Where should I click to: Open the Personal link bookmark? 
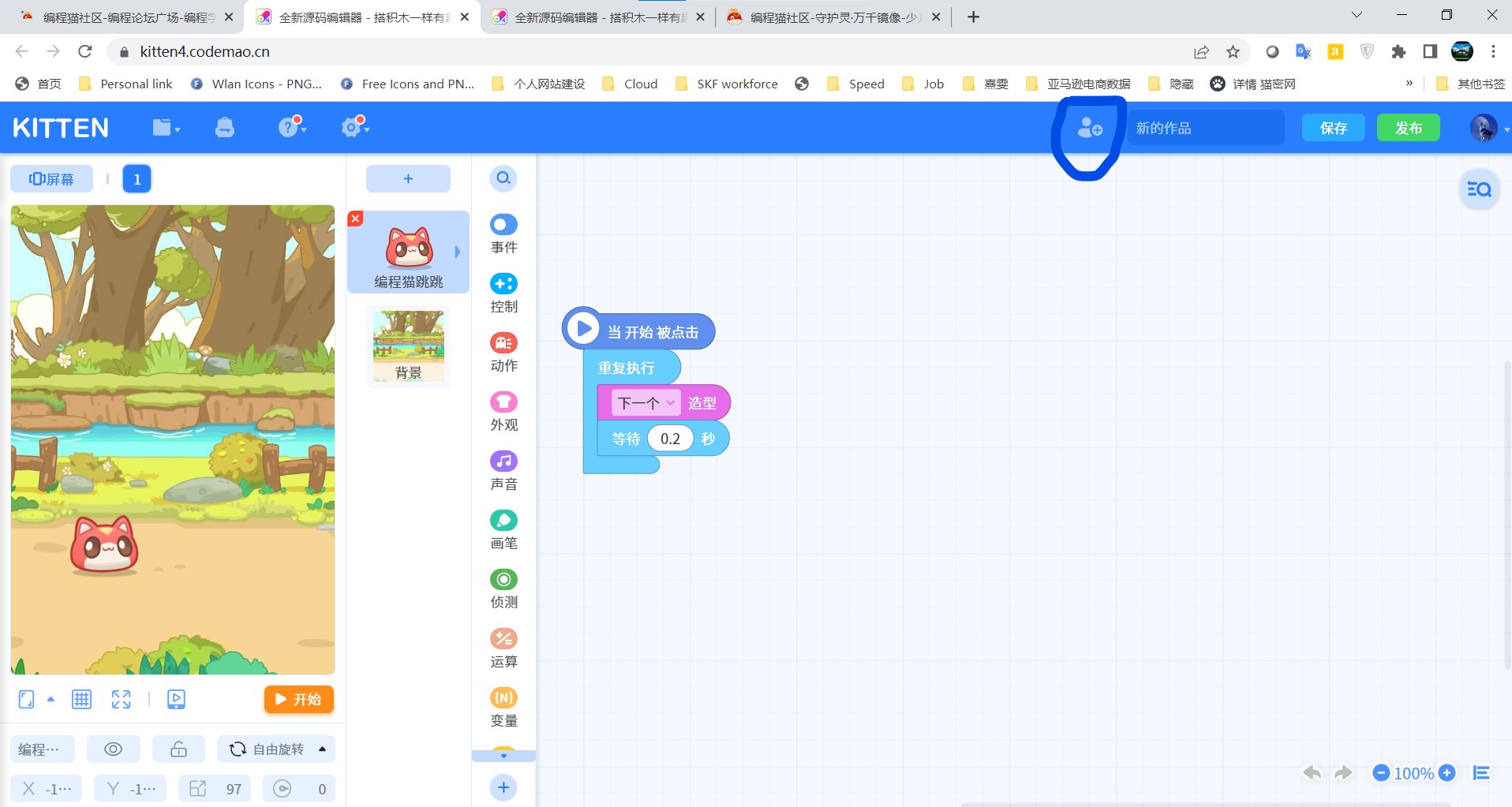point(125,84)
